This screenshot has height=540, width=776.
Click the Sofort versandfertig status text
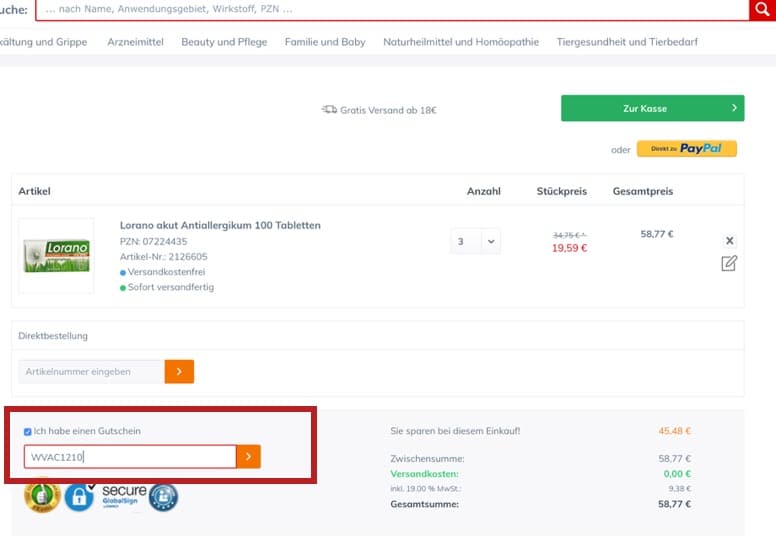point(171,287)
